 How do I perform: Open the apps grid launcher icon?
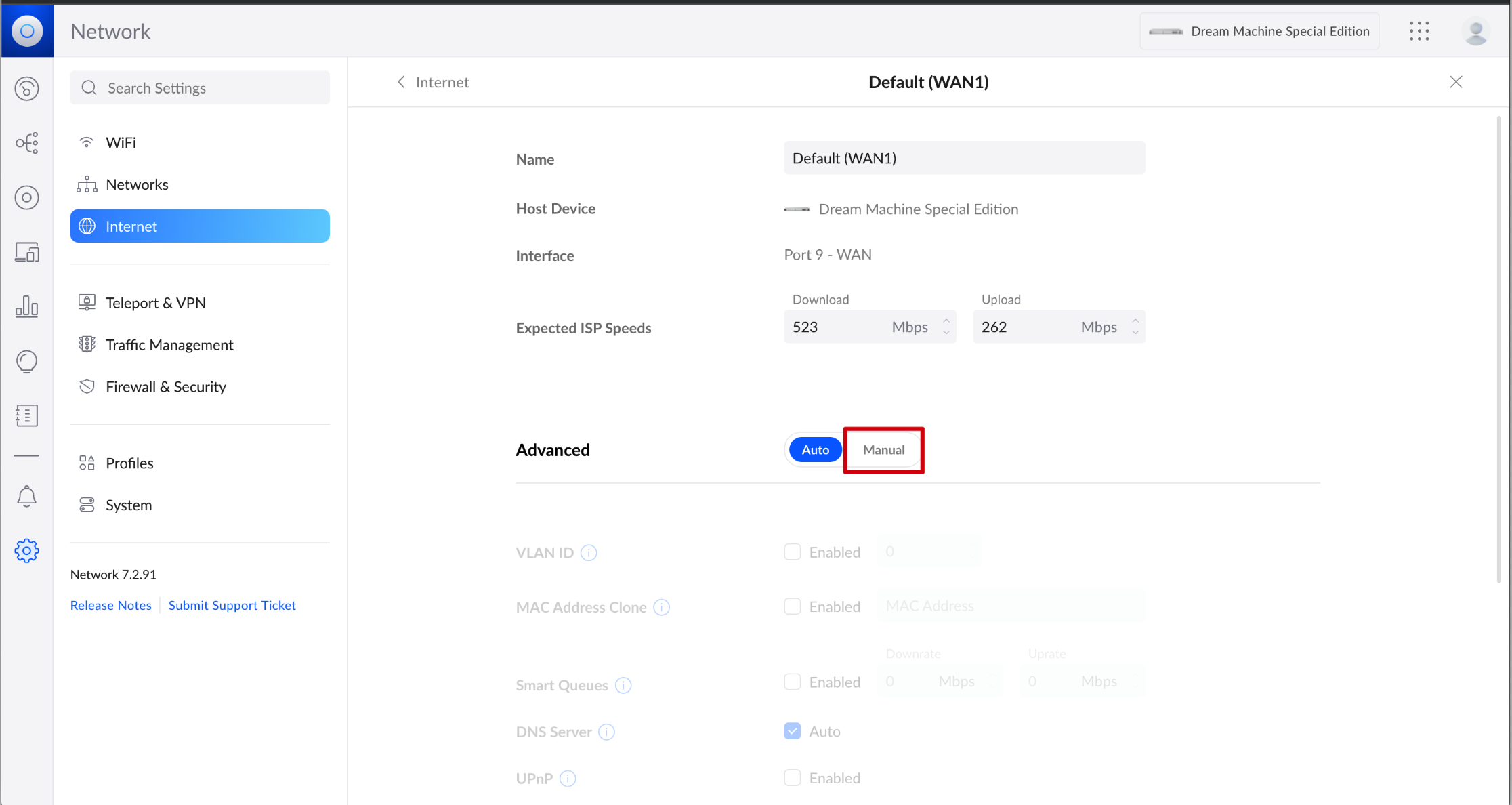click(1419, 31)
